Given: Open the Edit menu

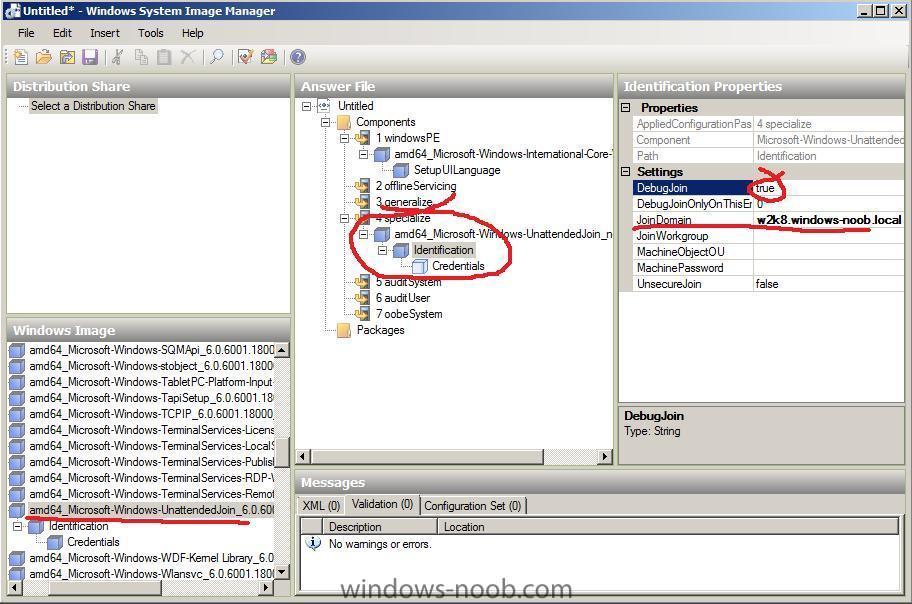Looking at the screenshot, I should click(62, 33).
